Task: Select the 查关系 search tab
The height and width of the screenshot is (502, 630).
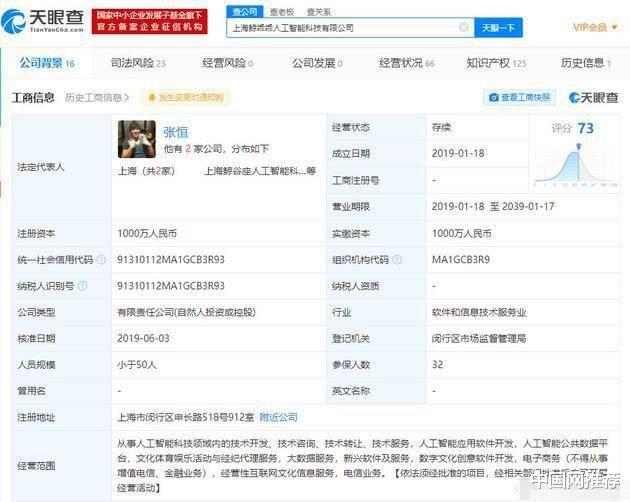Action: pyautogui.click(x=319, y=12)
